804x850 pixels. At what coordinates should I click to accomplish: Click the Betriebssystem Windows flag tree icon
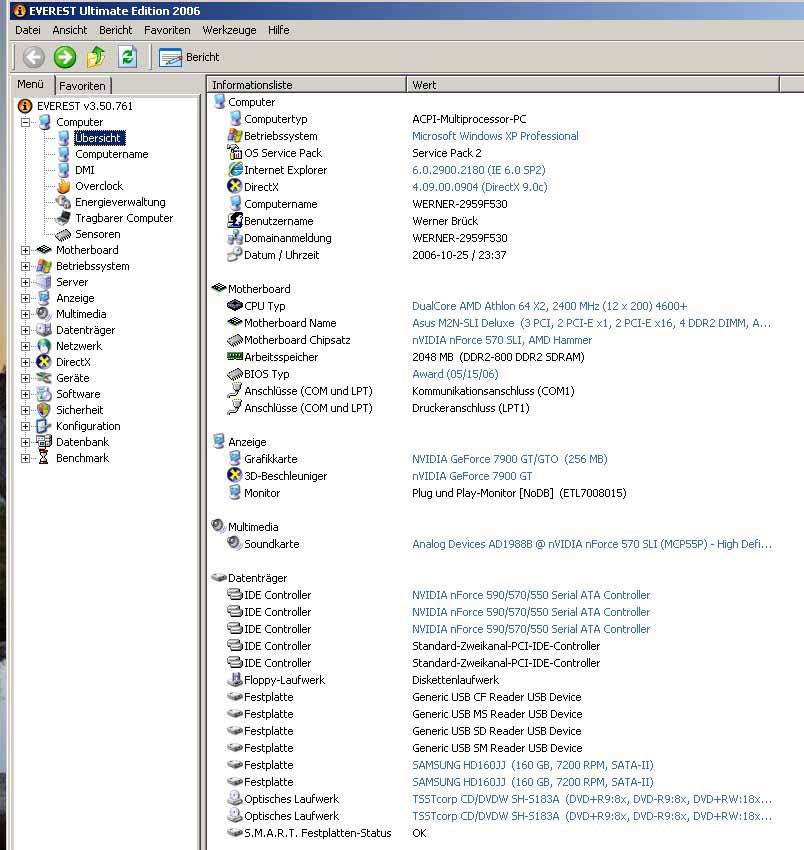click(x=44, y=266)
